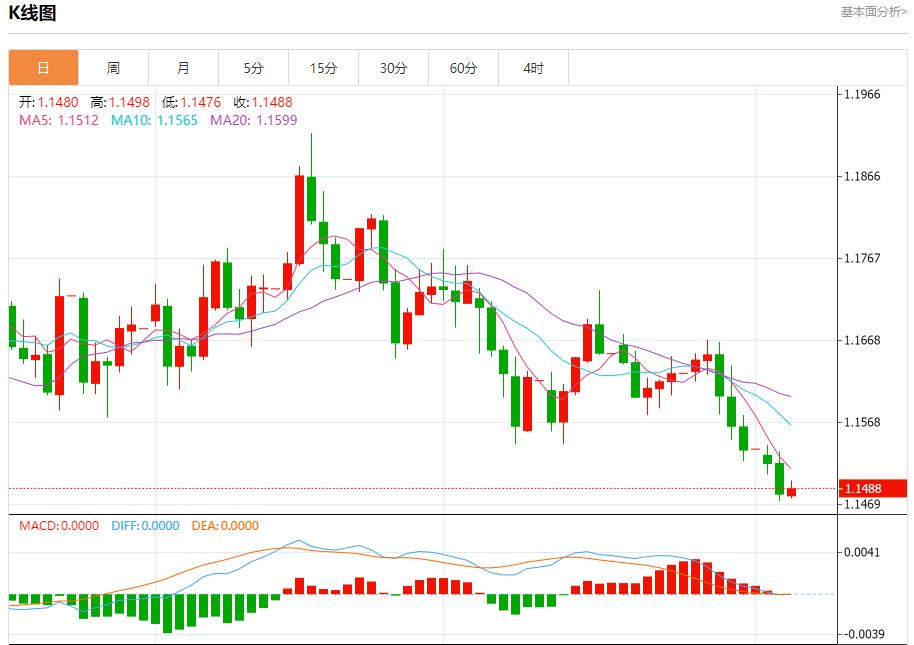Screen dimensions: 914x645
Task: Select the 15分 fifteen-minute interval
Action: (x=324, y=67)
